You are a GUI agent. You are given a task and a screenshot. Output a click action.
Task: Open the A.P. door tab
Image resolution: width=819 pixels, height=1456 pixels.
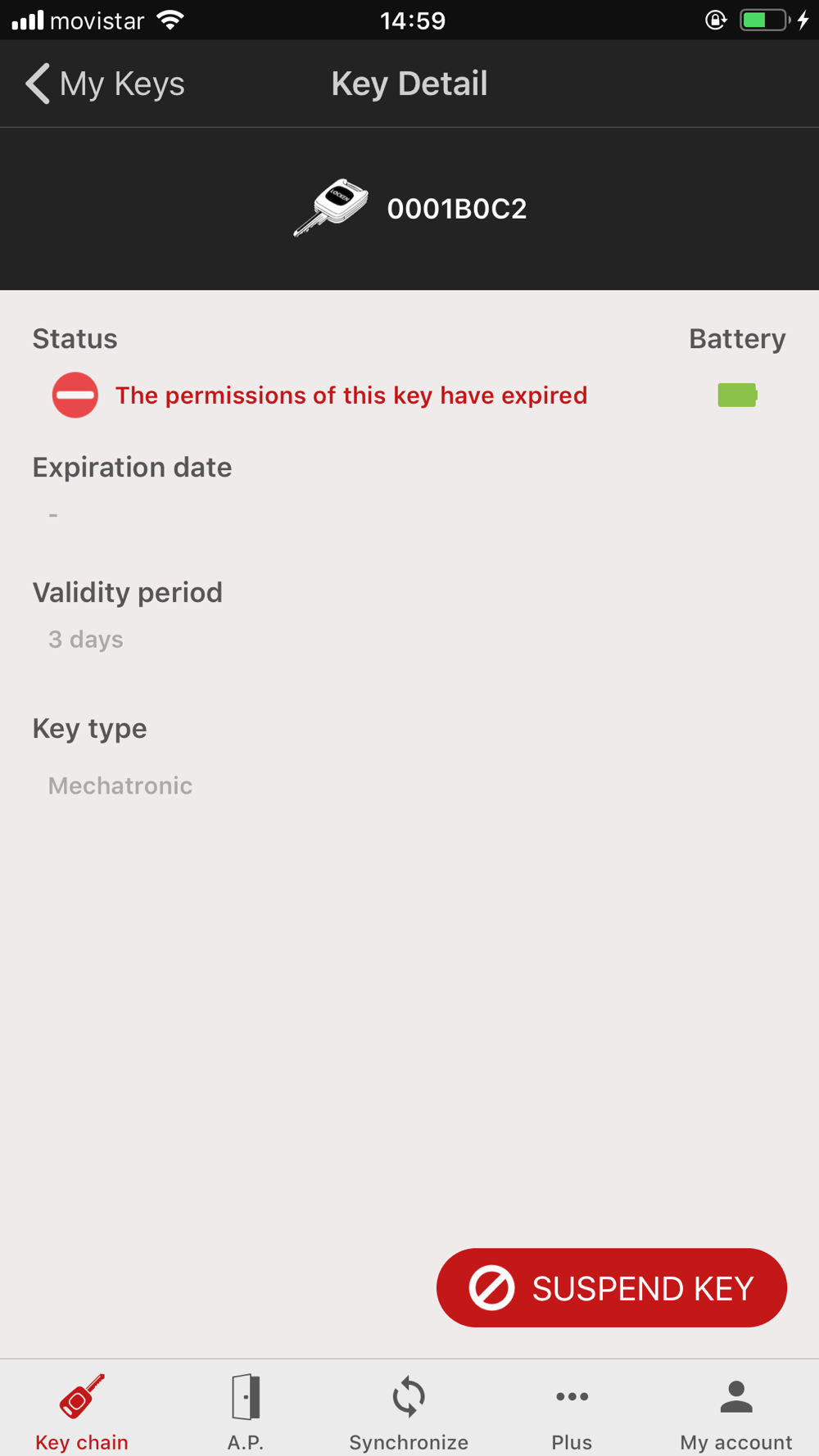pos(246,1412)
